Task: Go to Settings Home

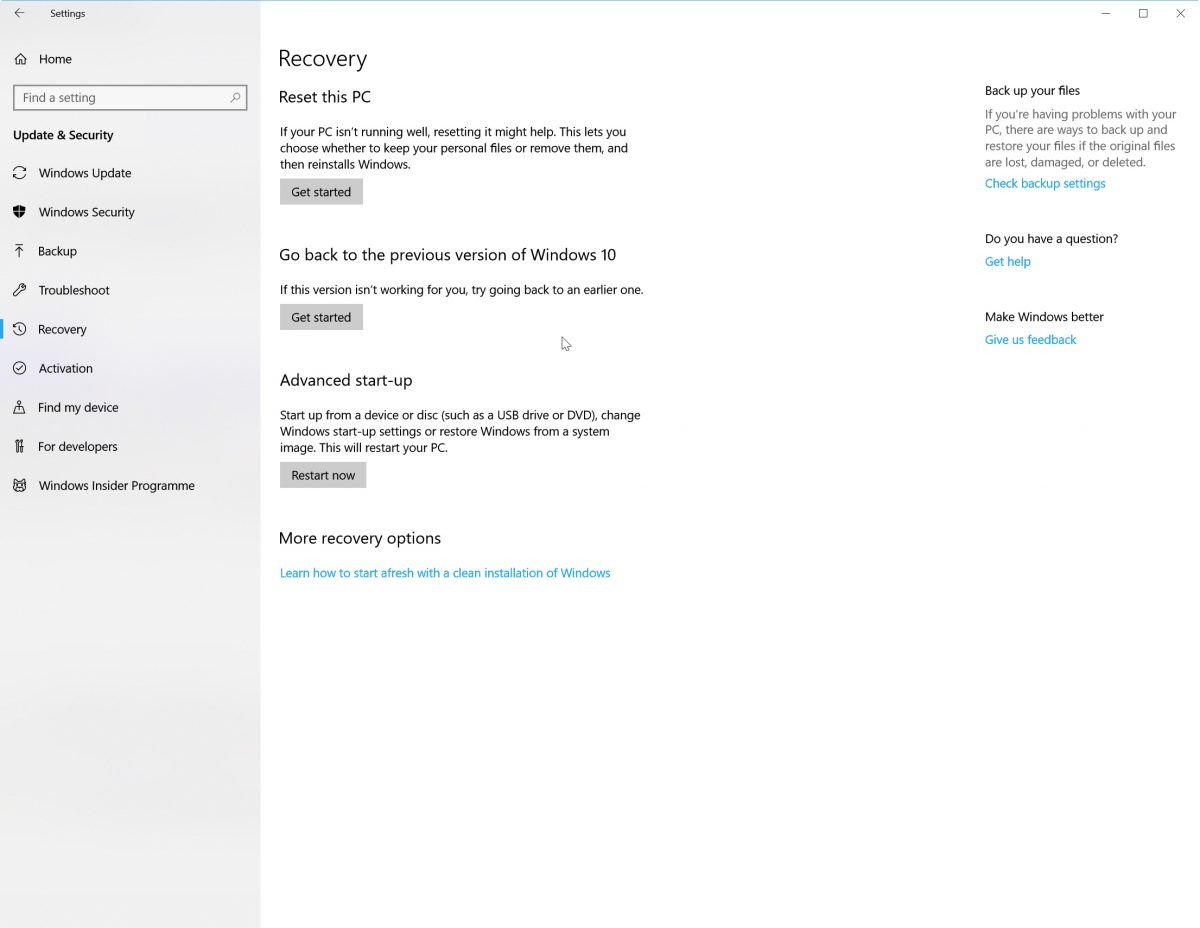Action: click(130, 59)
